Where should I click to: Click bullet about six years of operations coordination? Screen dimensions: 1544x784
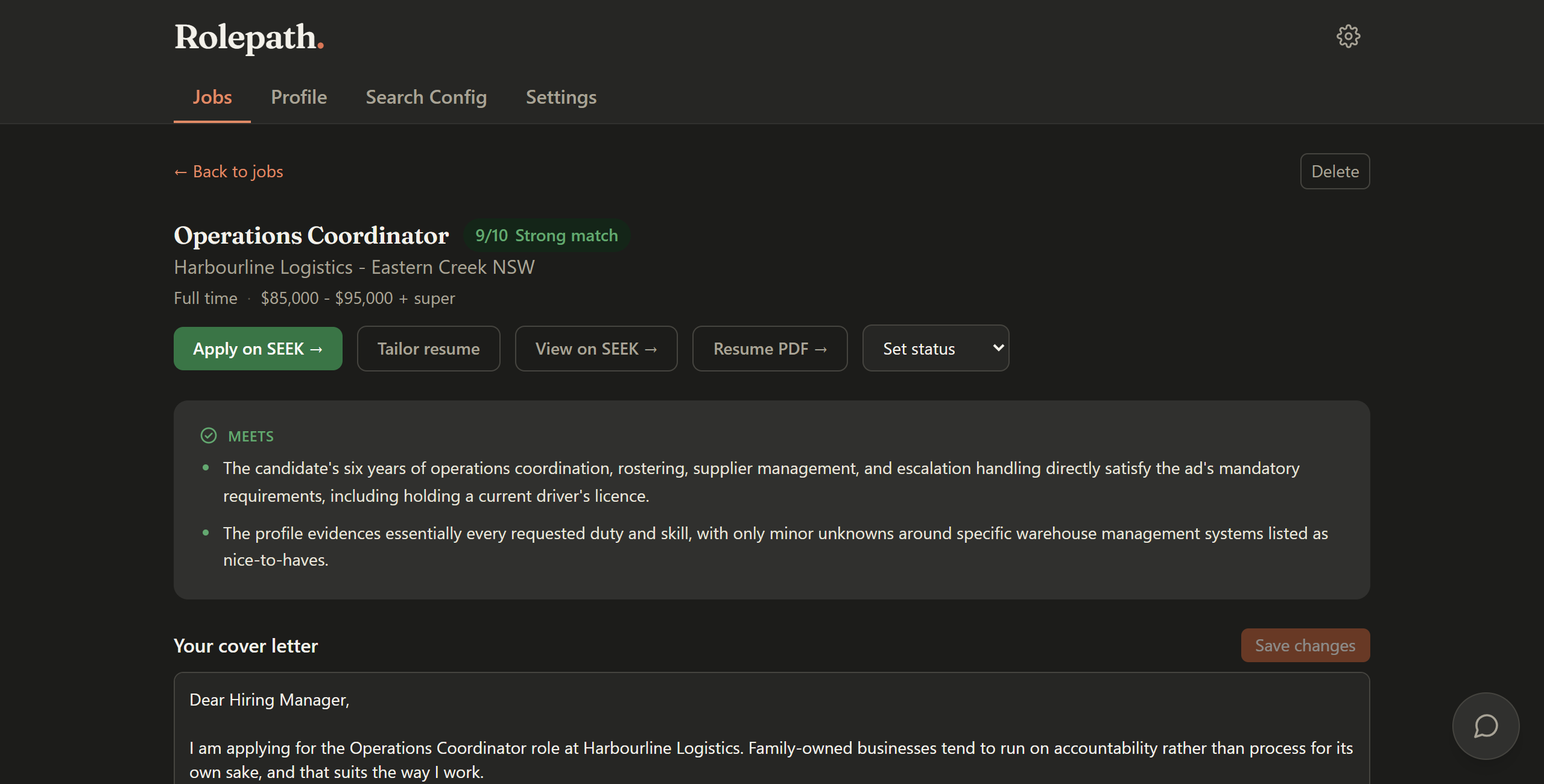pos(761,482)
